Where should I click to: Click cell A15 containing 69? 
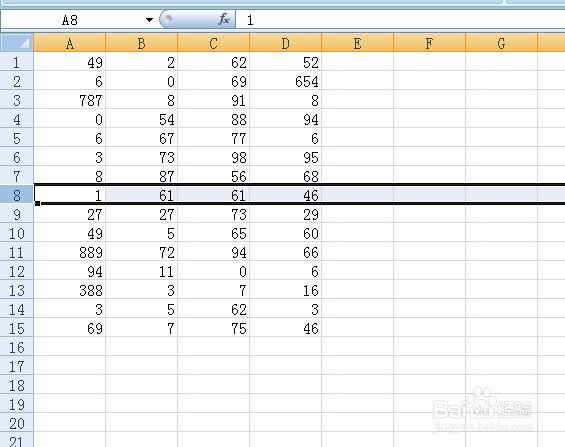tap(70, 328)
